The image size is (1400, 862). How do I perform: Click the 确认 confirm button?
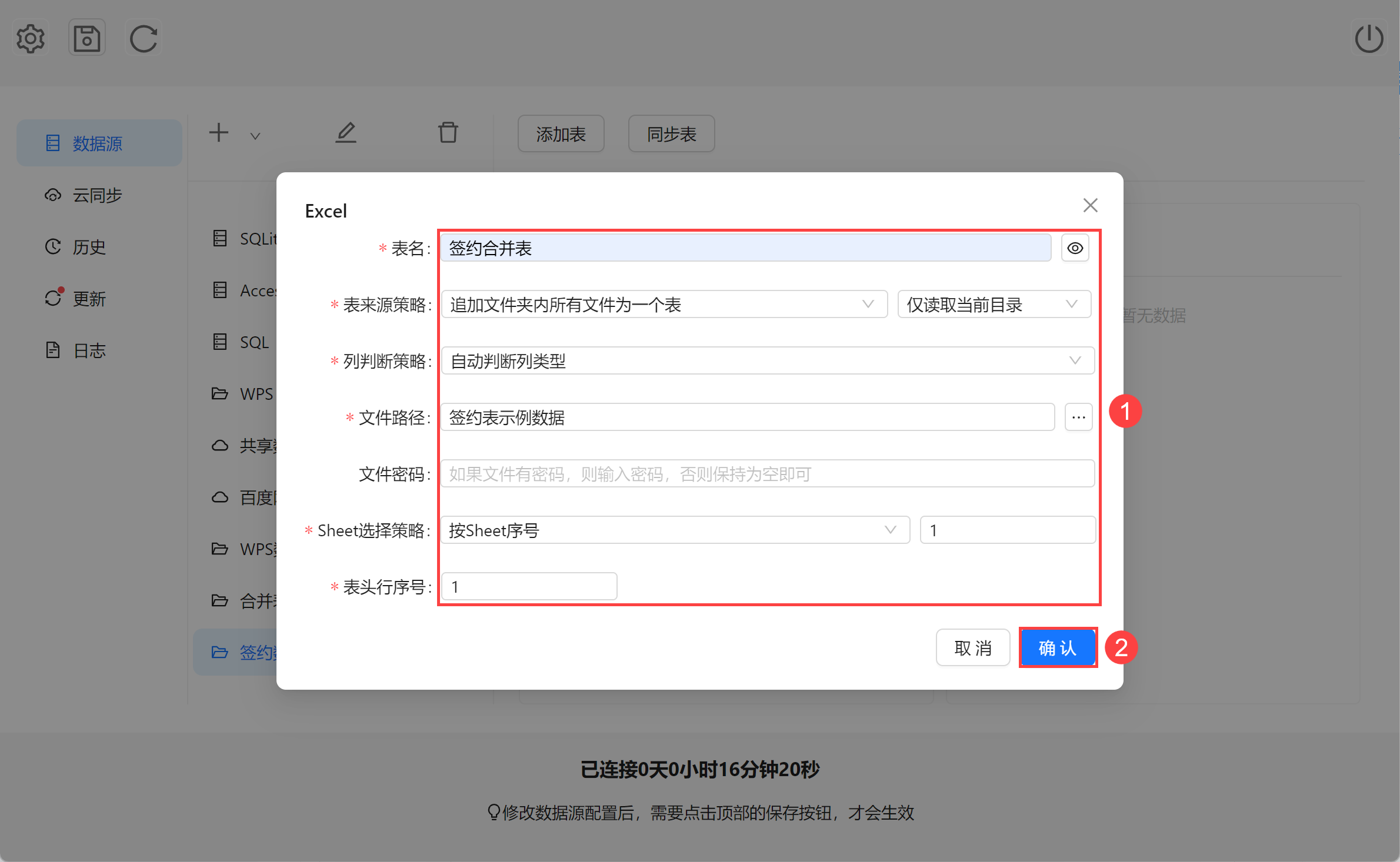point(1057,648)
